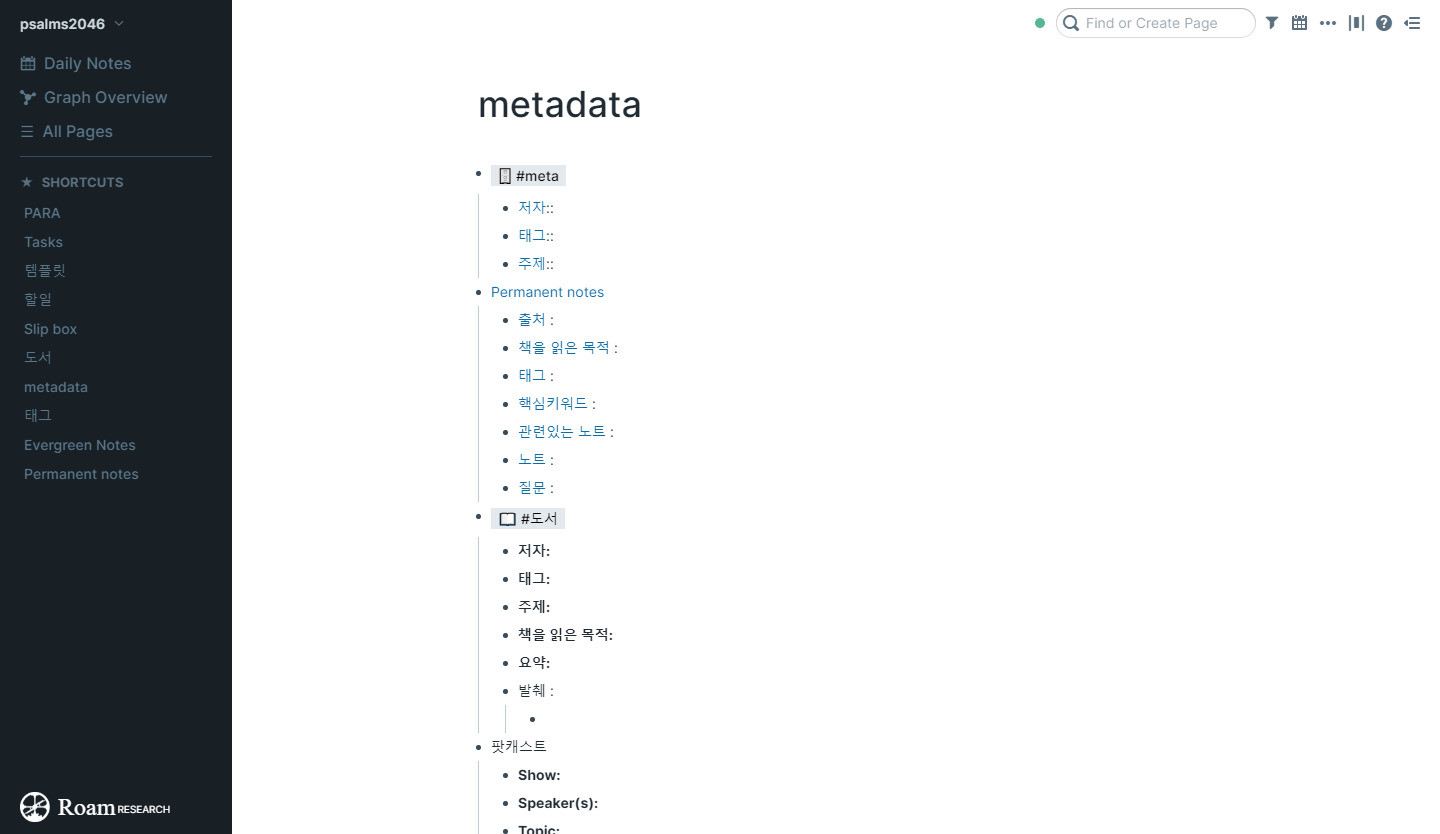
Task: Open Daily Notes in the sidebar
Action: [x=87, y=63]
